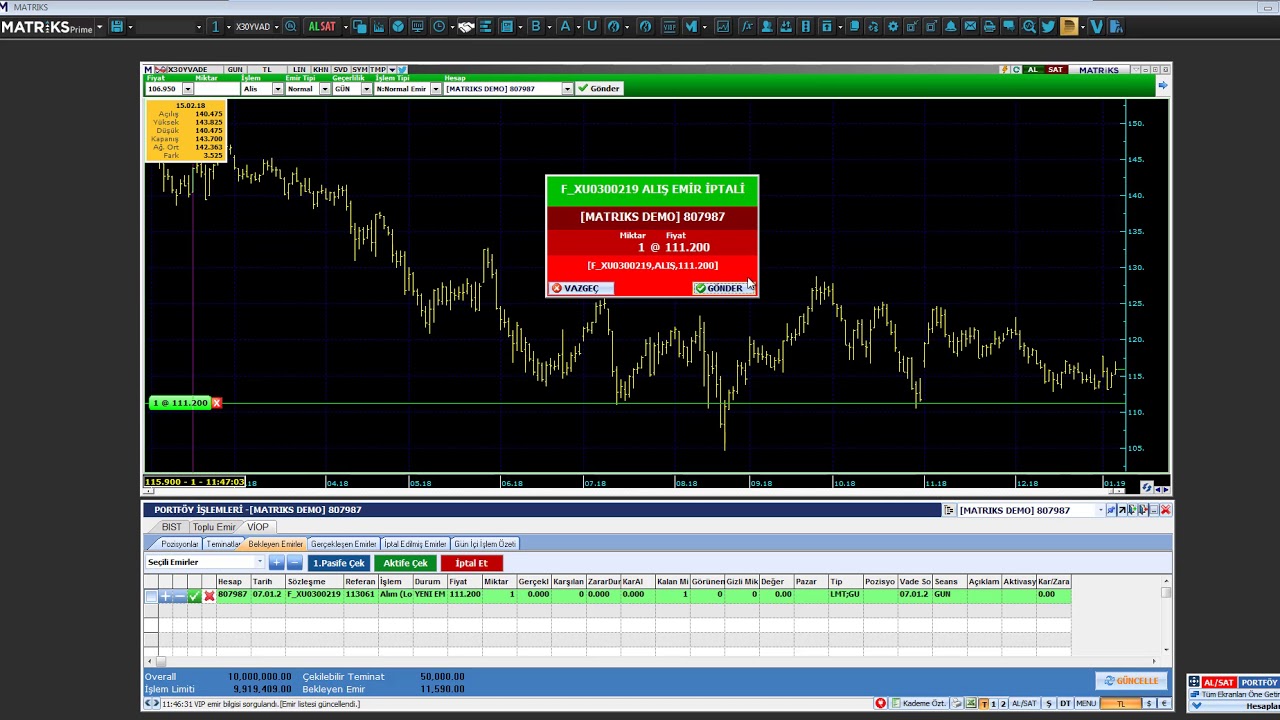Viewport: 1280px width, 720px height.
Task: Click the monitor screen icon in toolbar
Action: click(x=417, y=27)
